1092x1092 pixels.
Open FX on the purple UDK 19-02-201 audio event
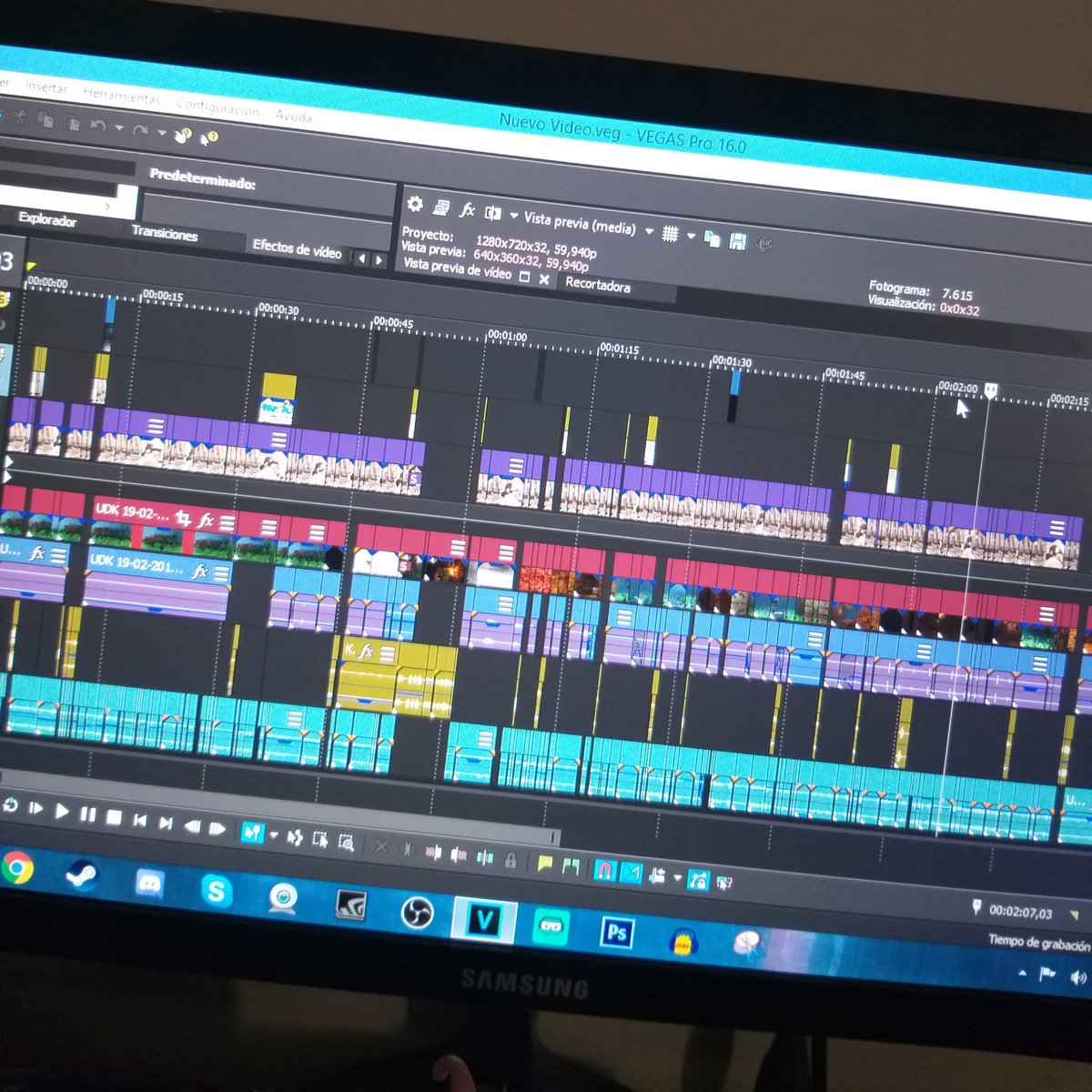(199, 571)
